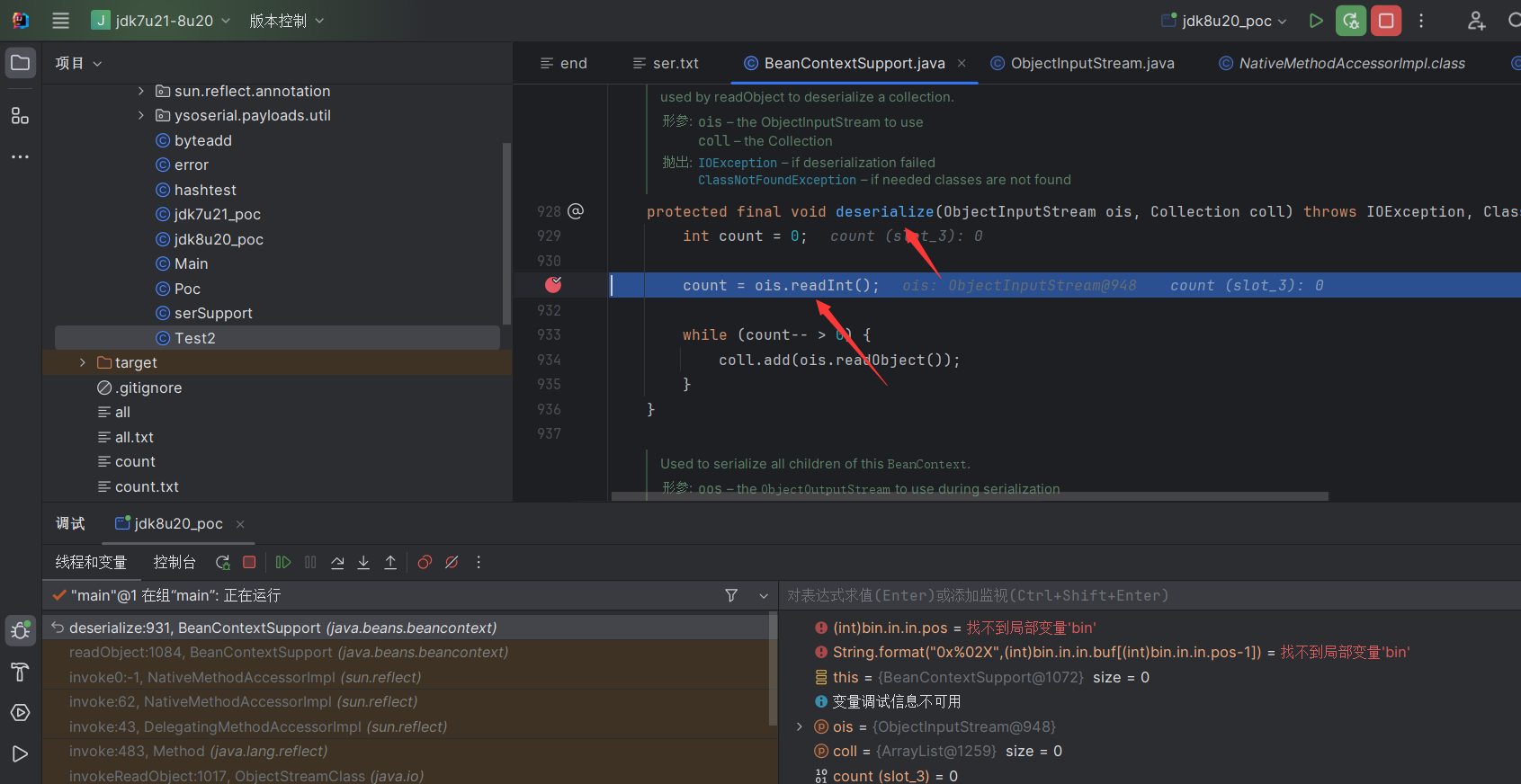The height and width of the screenshot is (784, 1521).
Task: Rerun debug session from top toolbar
Action: [1351, 21]
